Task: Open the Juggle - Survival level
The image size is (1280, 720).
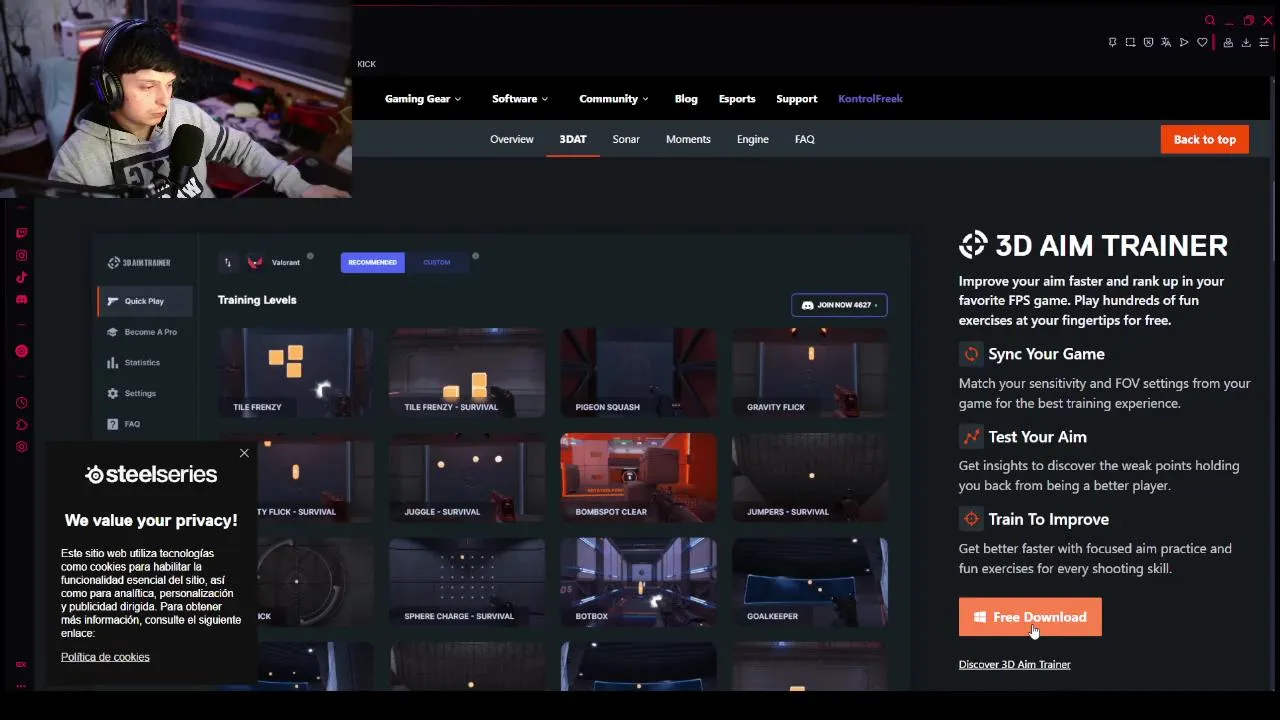Action: [467, 477]
